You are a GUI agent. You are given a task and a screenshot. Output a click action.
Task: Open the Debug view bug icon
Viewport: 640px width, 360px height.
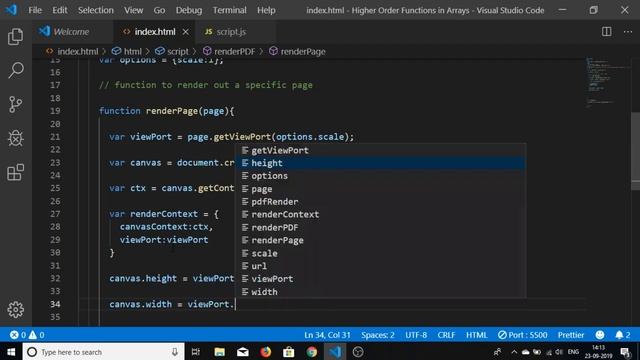pos(16,138)
